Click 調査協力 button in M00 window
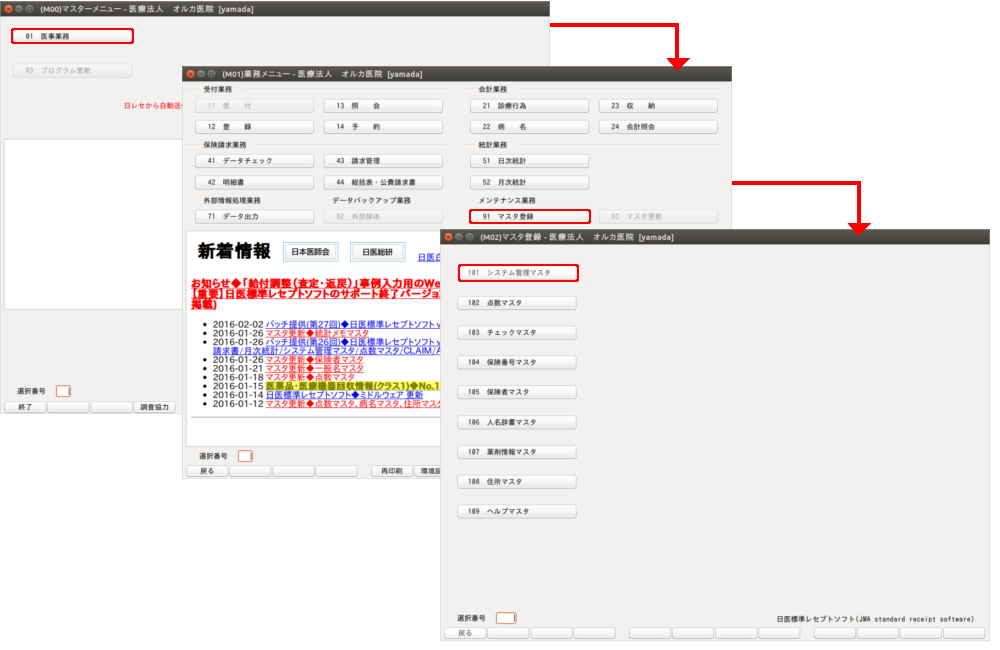 [155, 407]
